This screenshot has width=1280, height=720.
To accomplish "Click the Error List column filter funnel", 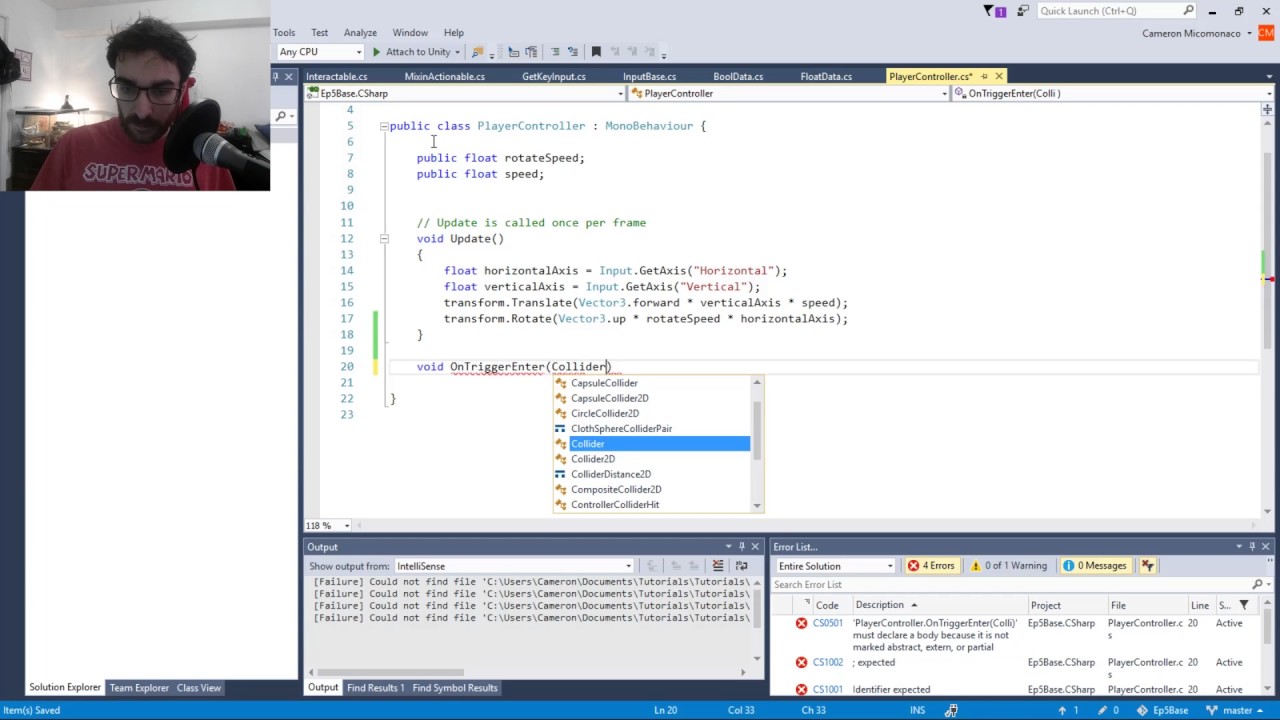I will click(1244, 605).
